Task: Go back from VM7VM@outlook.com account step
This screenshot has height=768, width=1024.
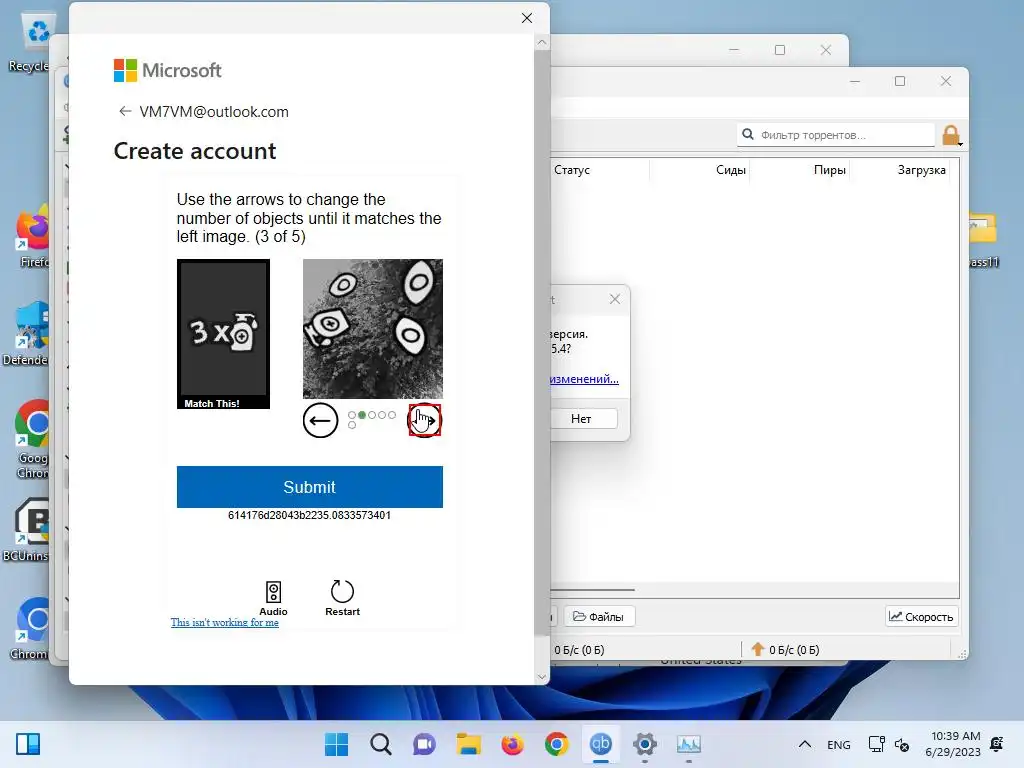Action: [125, 112]
